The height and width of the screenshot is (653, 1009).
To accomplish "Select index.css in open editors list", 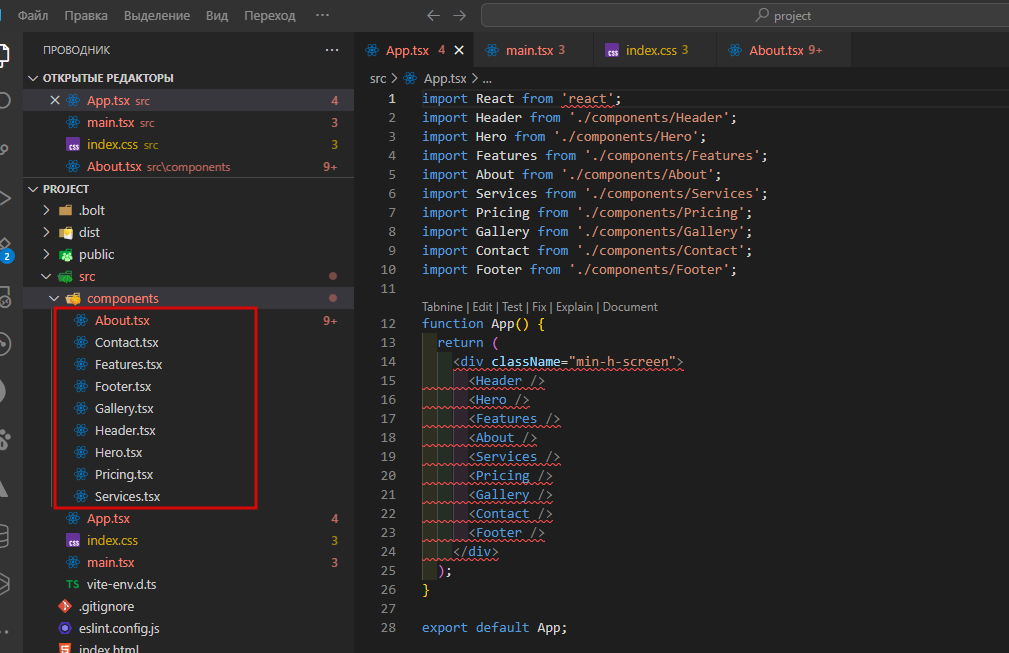I will click(189, 144).
